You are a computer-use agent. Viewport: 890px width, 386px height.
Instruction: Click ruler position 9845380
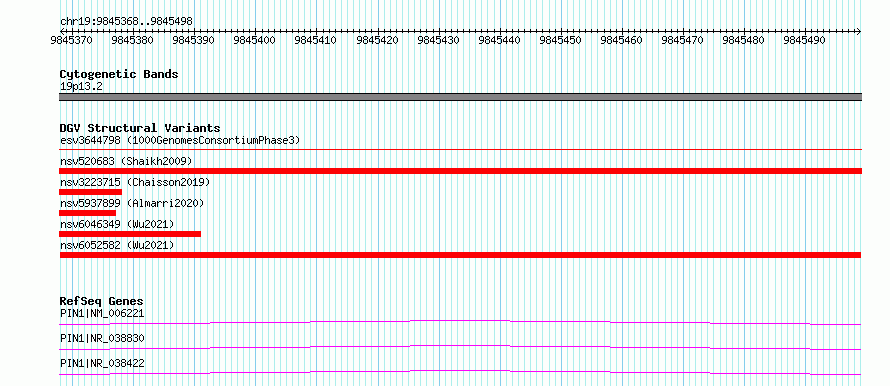point(133,40)
